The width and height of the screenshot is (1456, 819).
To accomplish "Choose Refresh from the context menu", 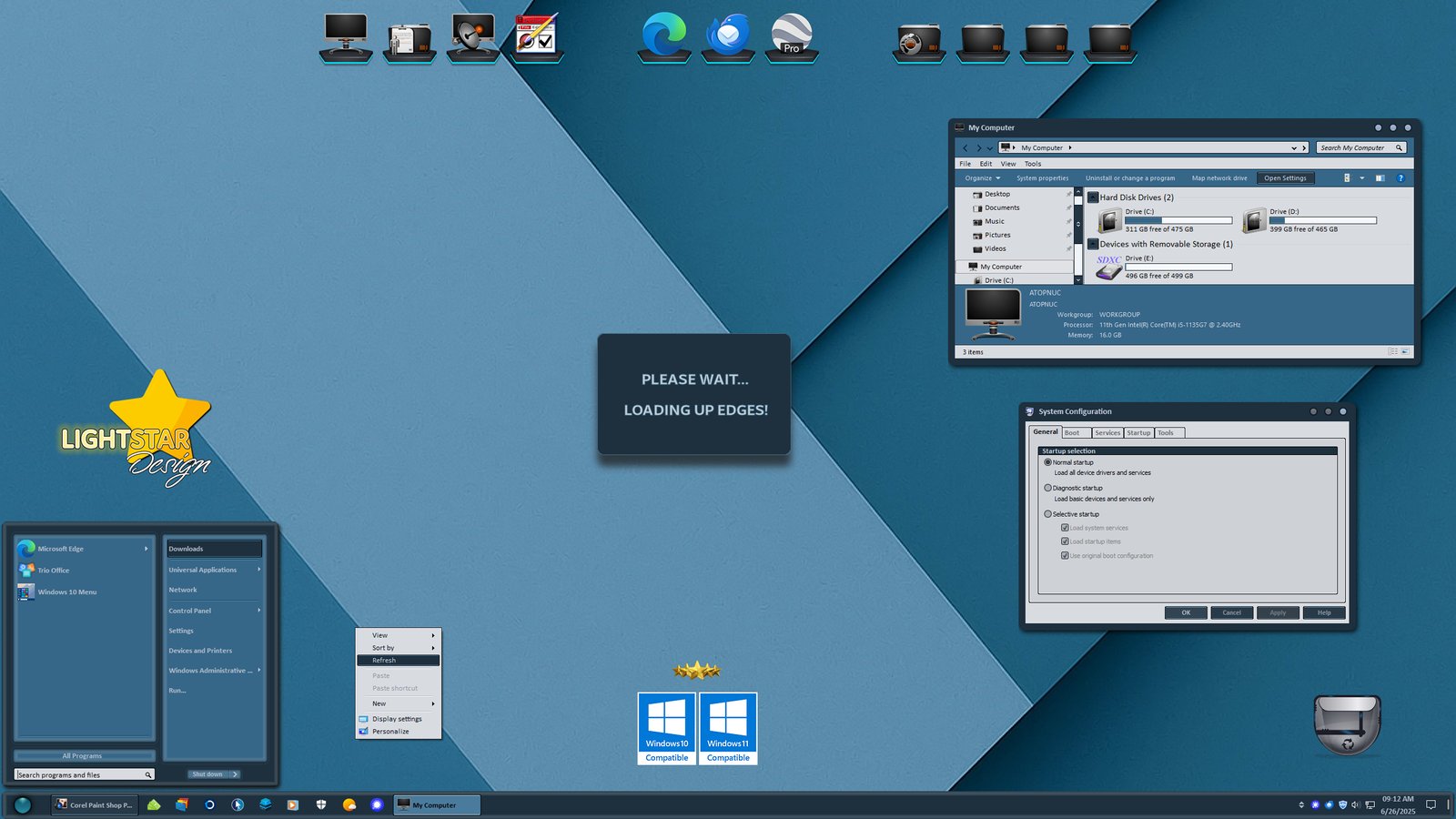I will click(398, 661).
